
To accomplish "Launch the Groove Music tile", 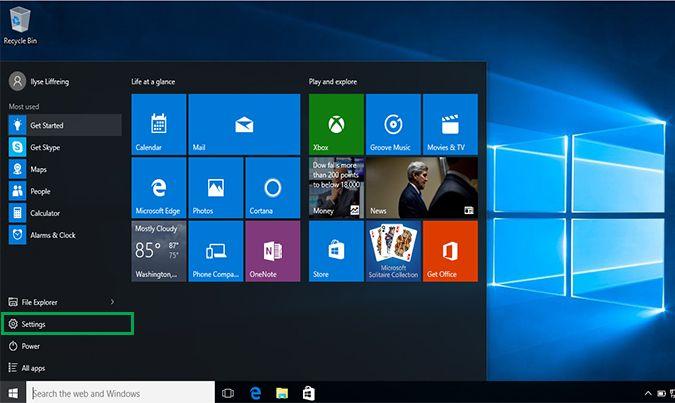I will pos(393,124).
